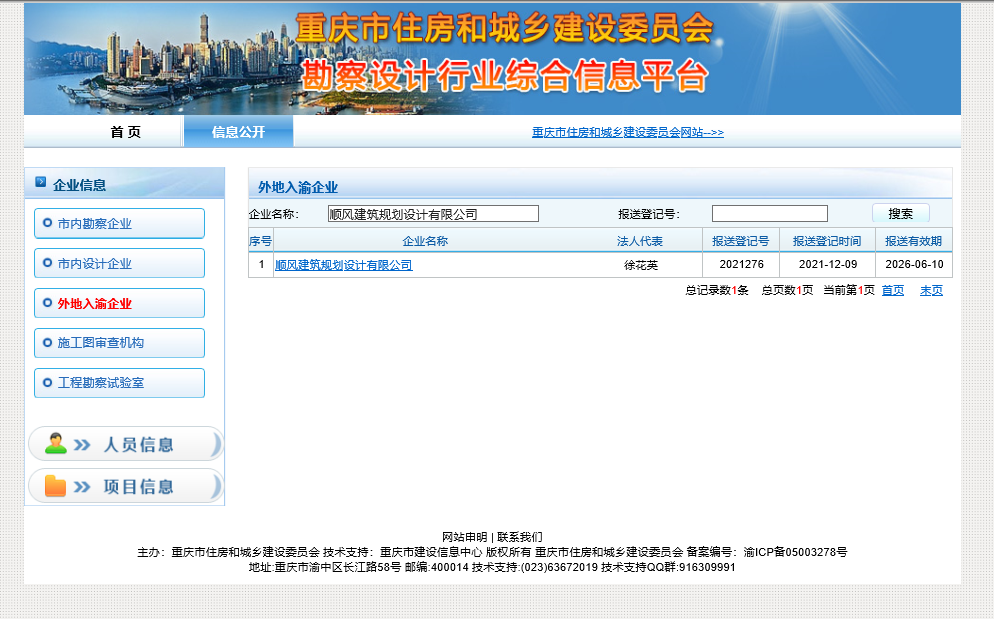Click the orange folder icon for 项目信息
The width and height of the screenshot is (994, 619).
[55, 486]
